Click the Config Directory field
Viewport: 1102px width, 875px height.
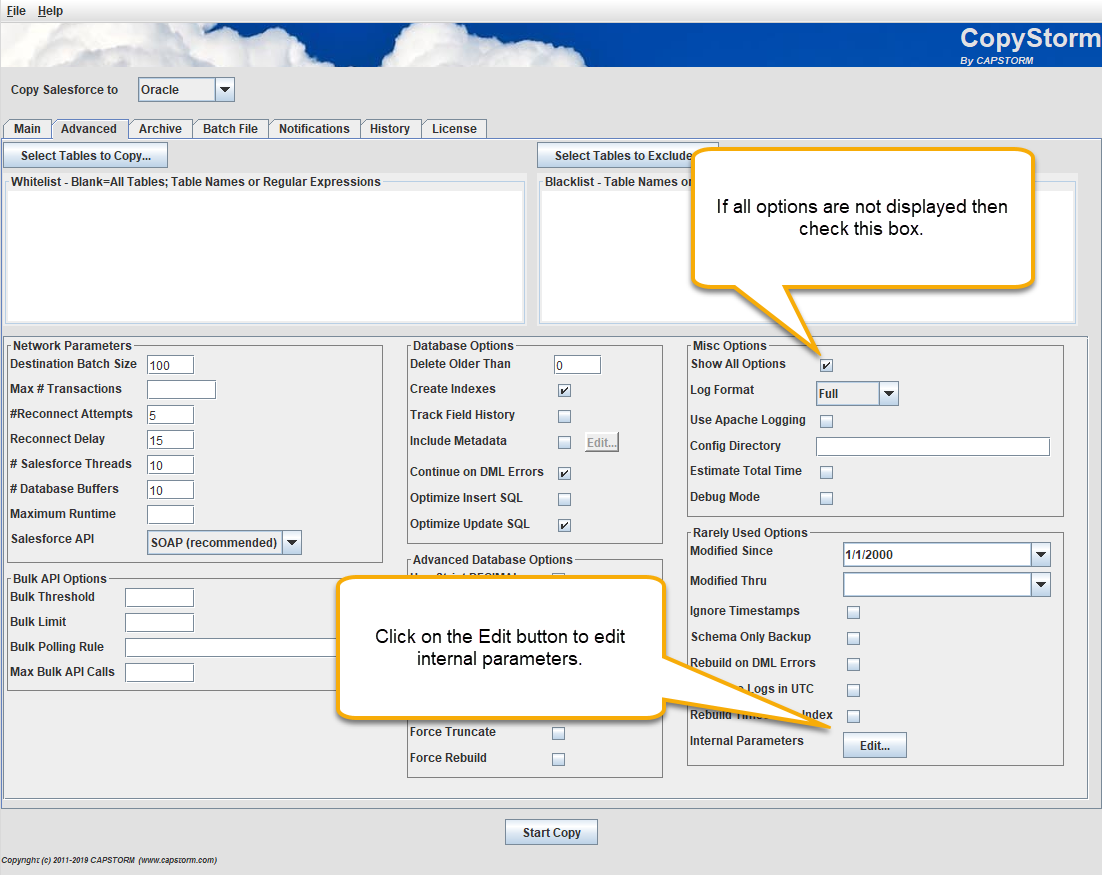coord(933,446)
